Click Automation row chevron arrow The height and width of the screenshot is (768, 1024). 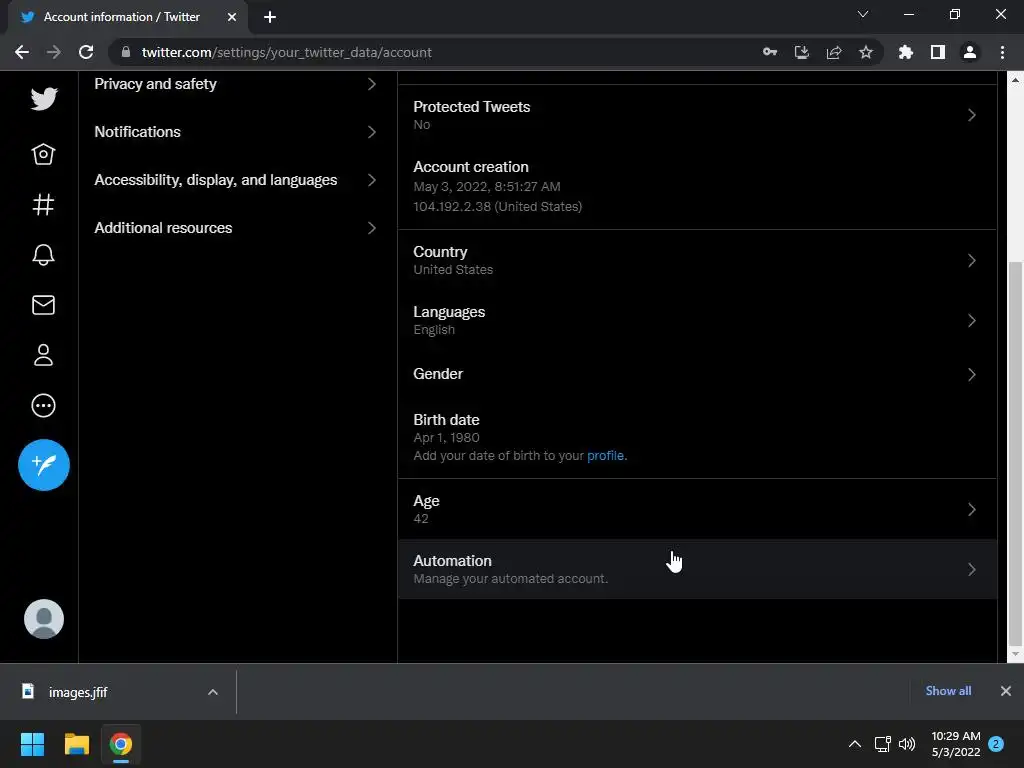point(972,569)
